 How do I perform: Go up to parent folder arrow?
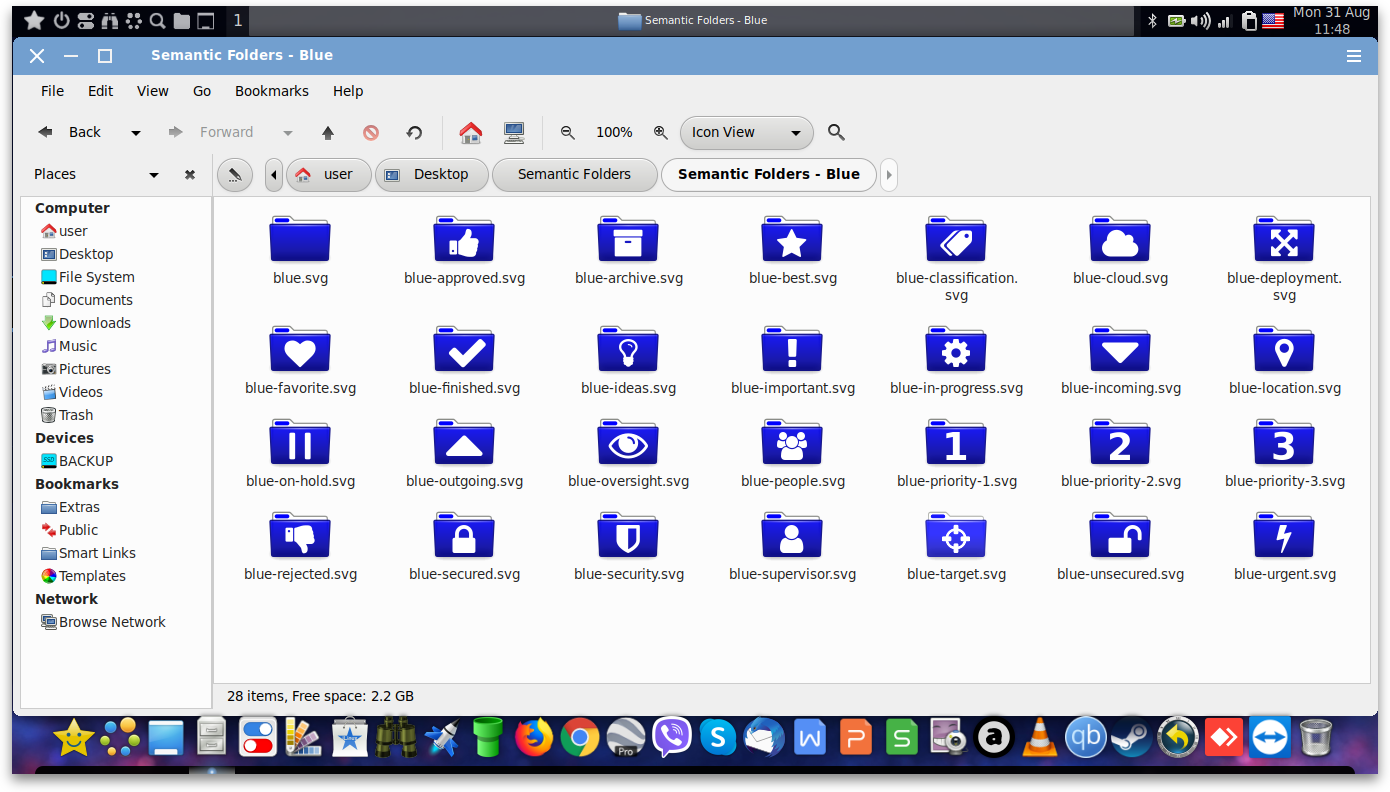[328, 132]
